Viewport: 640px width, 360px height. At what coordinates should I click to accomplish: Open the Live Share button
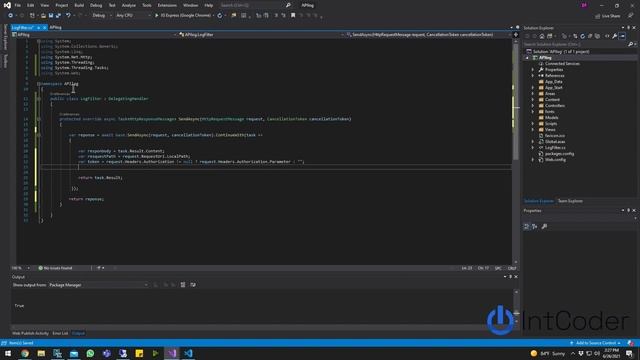coord(608,16)
